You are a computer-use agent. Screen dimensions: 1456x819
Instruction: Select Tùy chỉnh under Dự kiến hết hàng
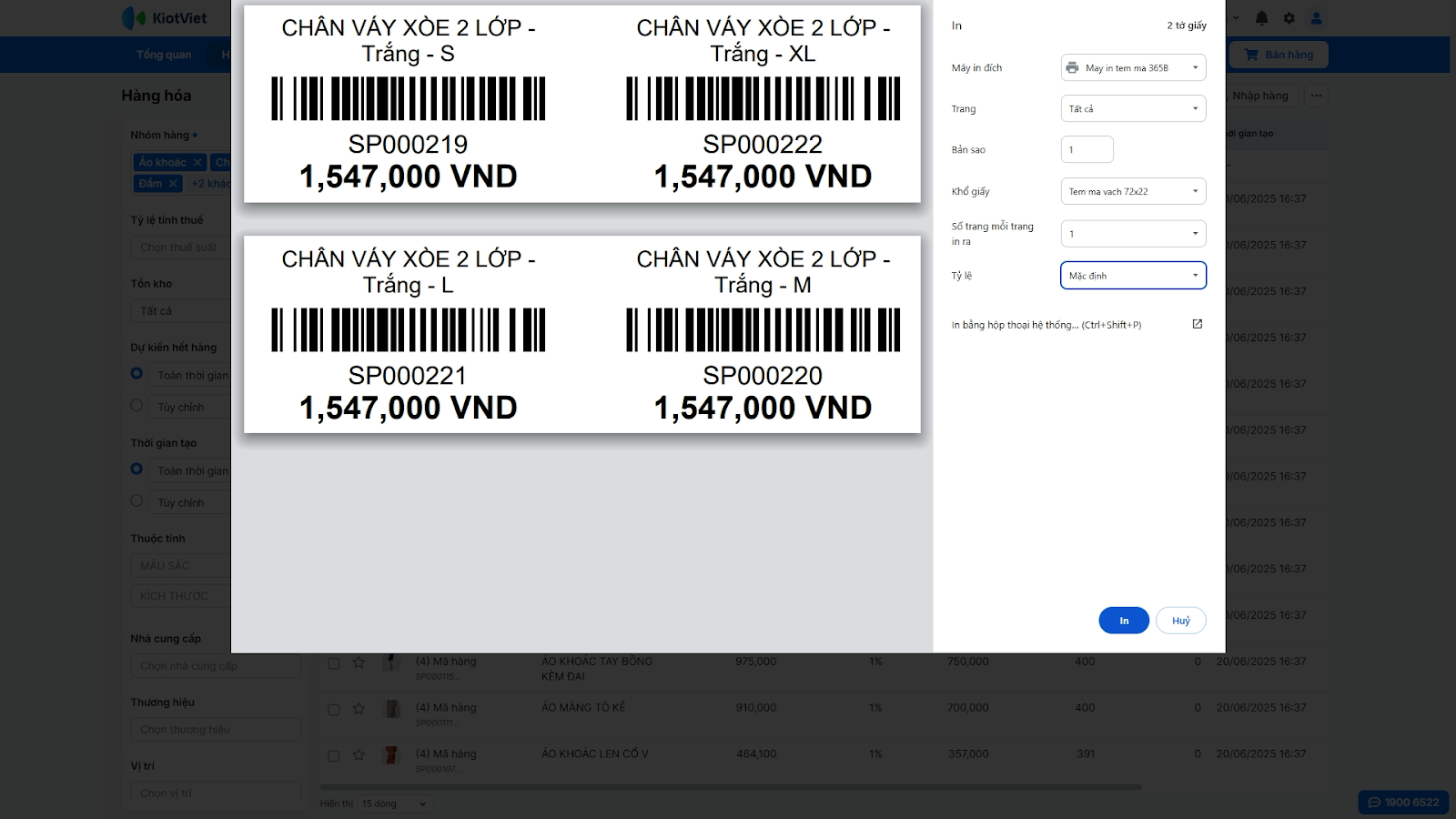(136, 405)
